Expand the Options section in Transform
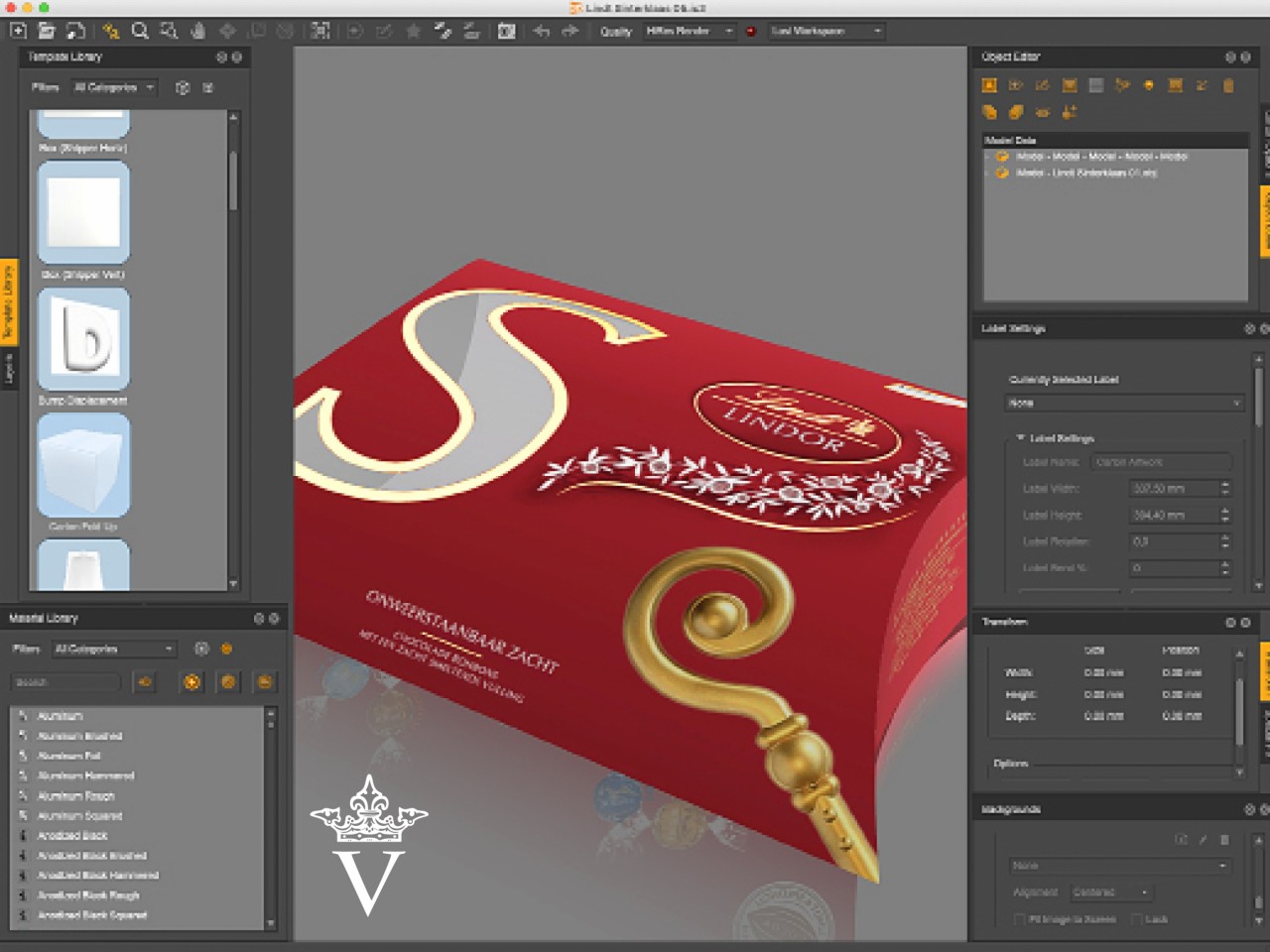 coord(1011,764)
